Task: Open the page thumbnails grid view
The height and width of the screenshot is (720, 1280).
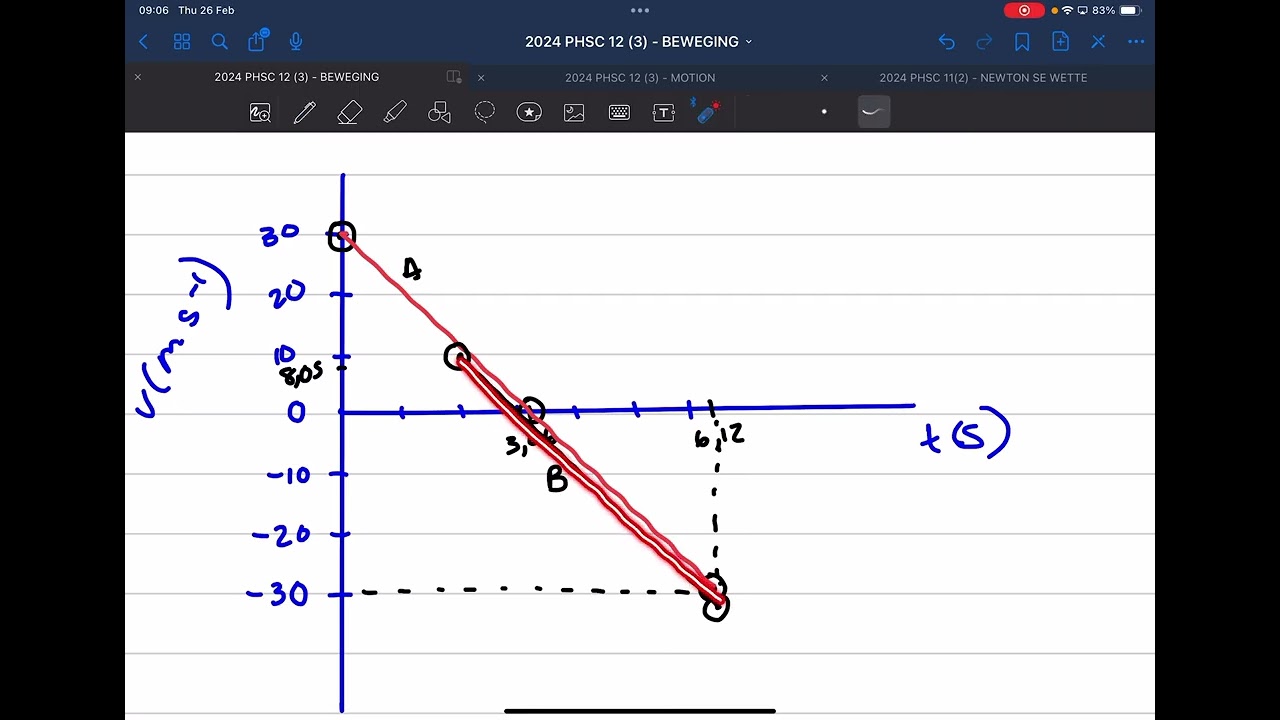Action: (182, 41)
